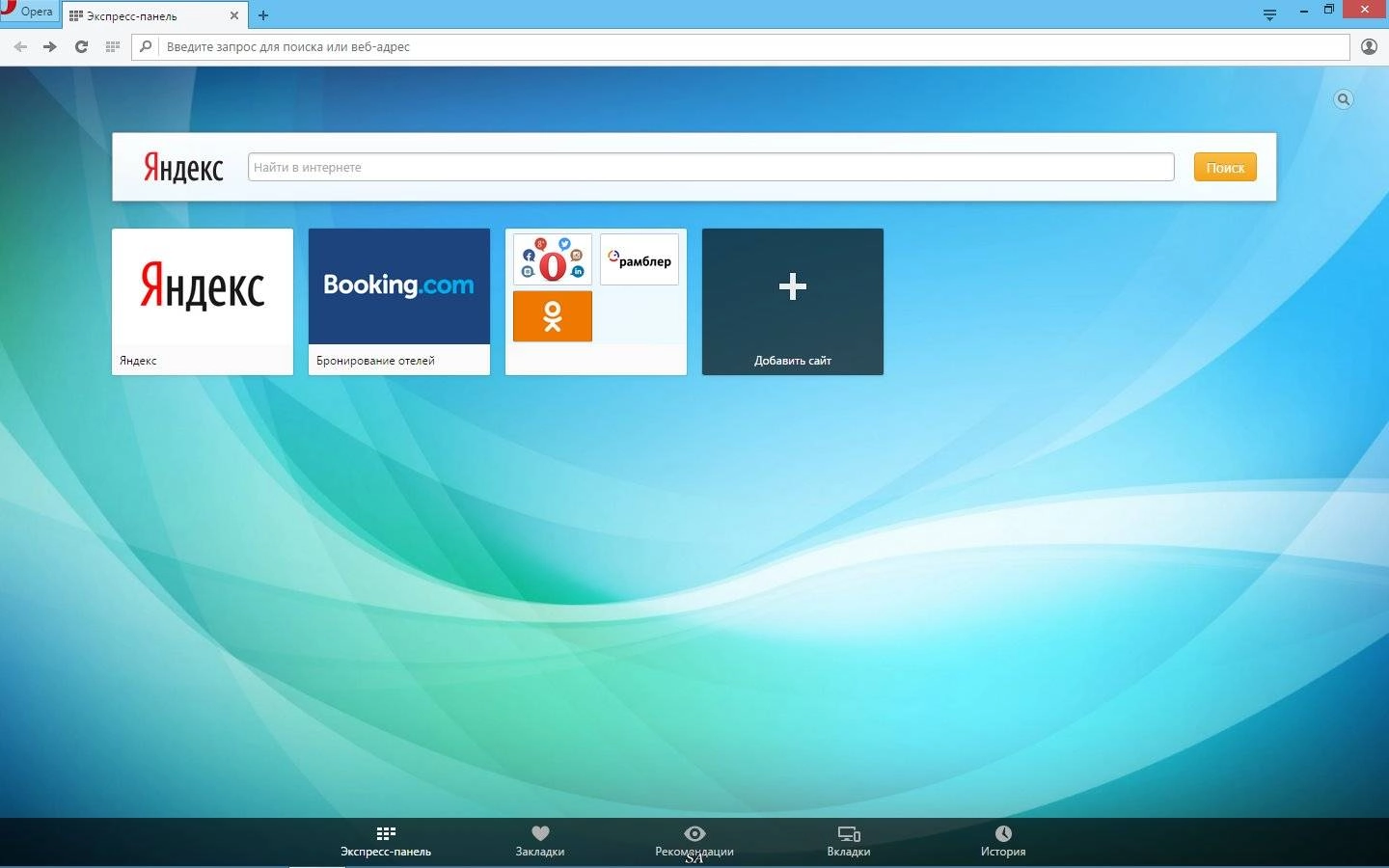Open the рамблер thumbnail in folder
This screenshot has width=1389, height=868.
tap(640, 259)
